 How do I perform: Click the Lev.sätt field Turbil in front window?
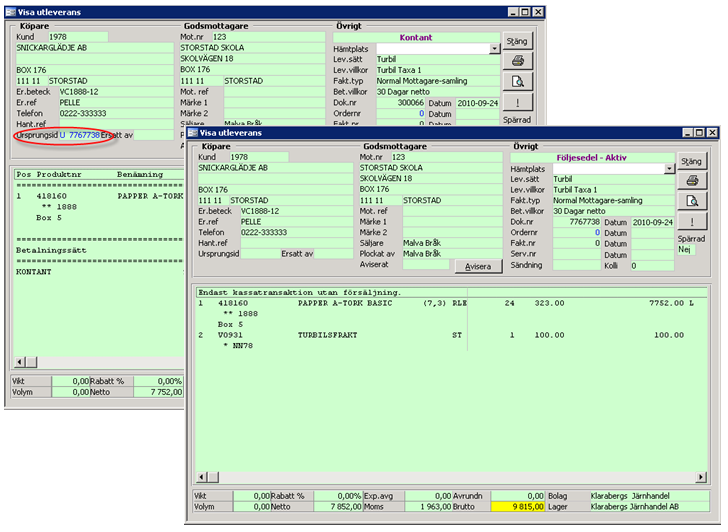613,179
